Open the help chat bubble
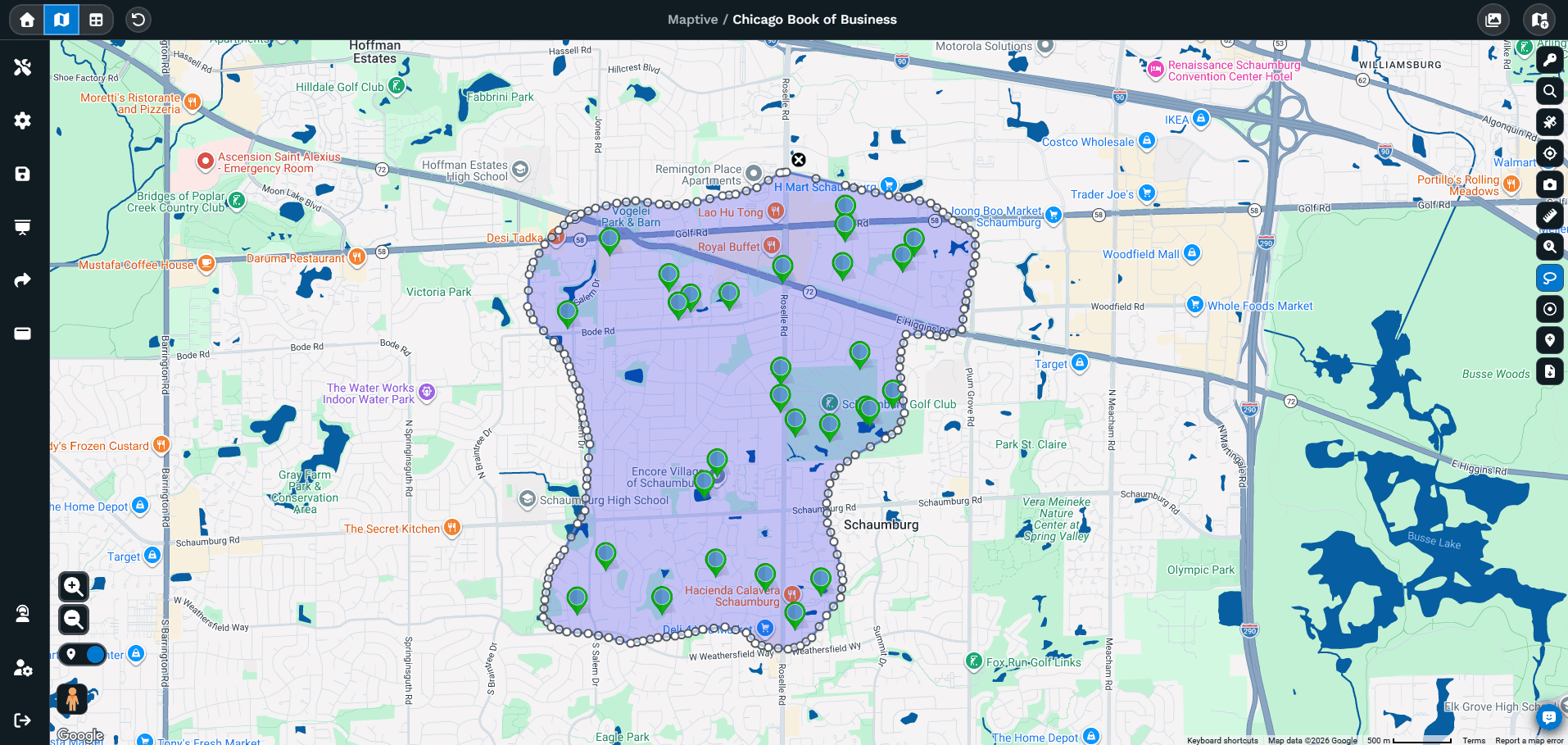This screenshot has width=1568, height=745. coord(1548,718)
